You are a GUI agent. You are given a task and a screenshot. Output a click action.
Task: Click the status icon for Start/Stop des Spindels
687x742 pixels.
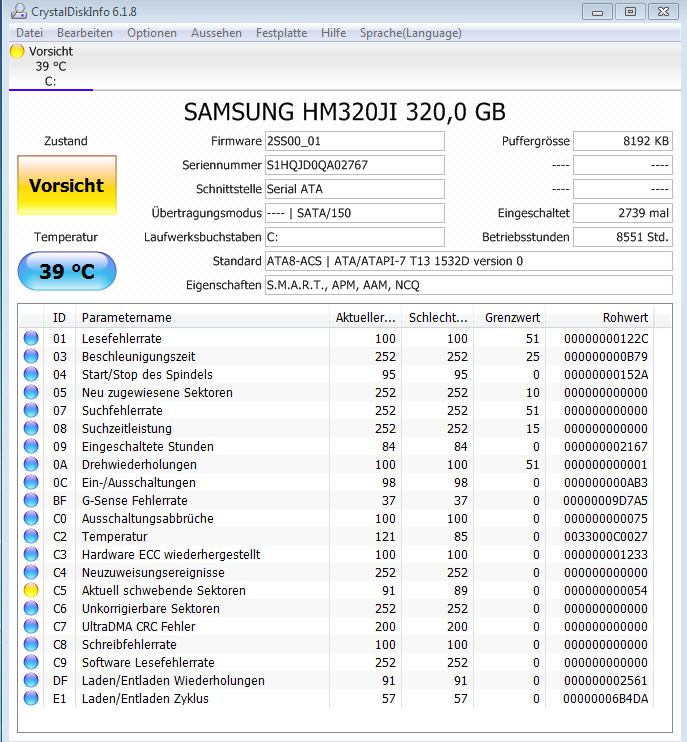click(x=31, y=374)
